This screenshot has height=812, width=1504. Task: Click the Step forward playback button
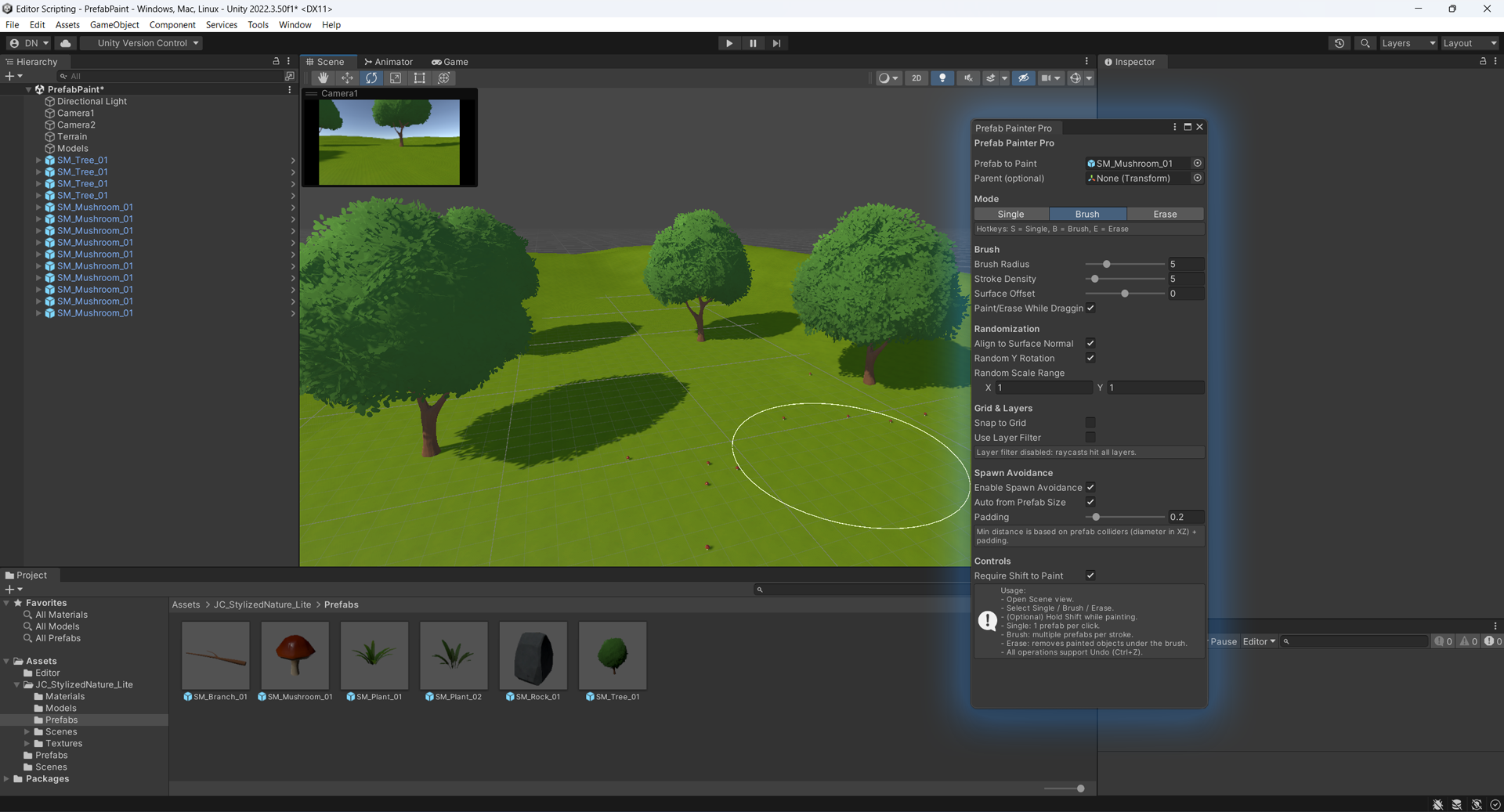[776, 43]
